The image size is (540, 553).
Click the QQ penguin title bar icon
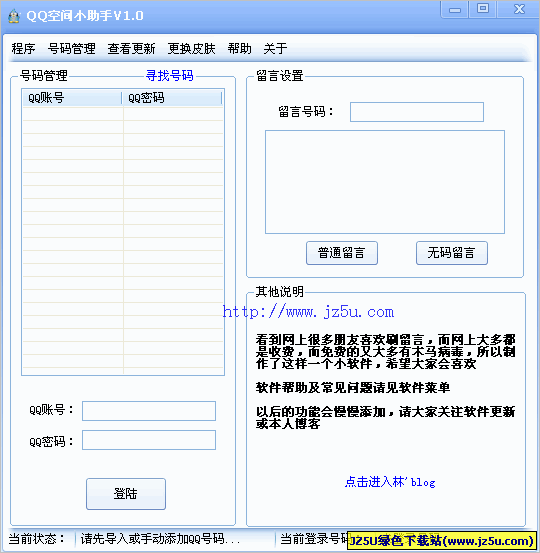14,16
